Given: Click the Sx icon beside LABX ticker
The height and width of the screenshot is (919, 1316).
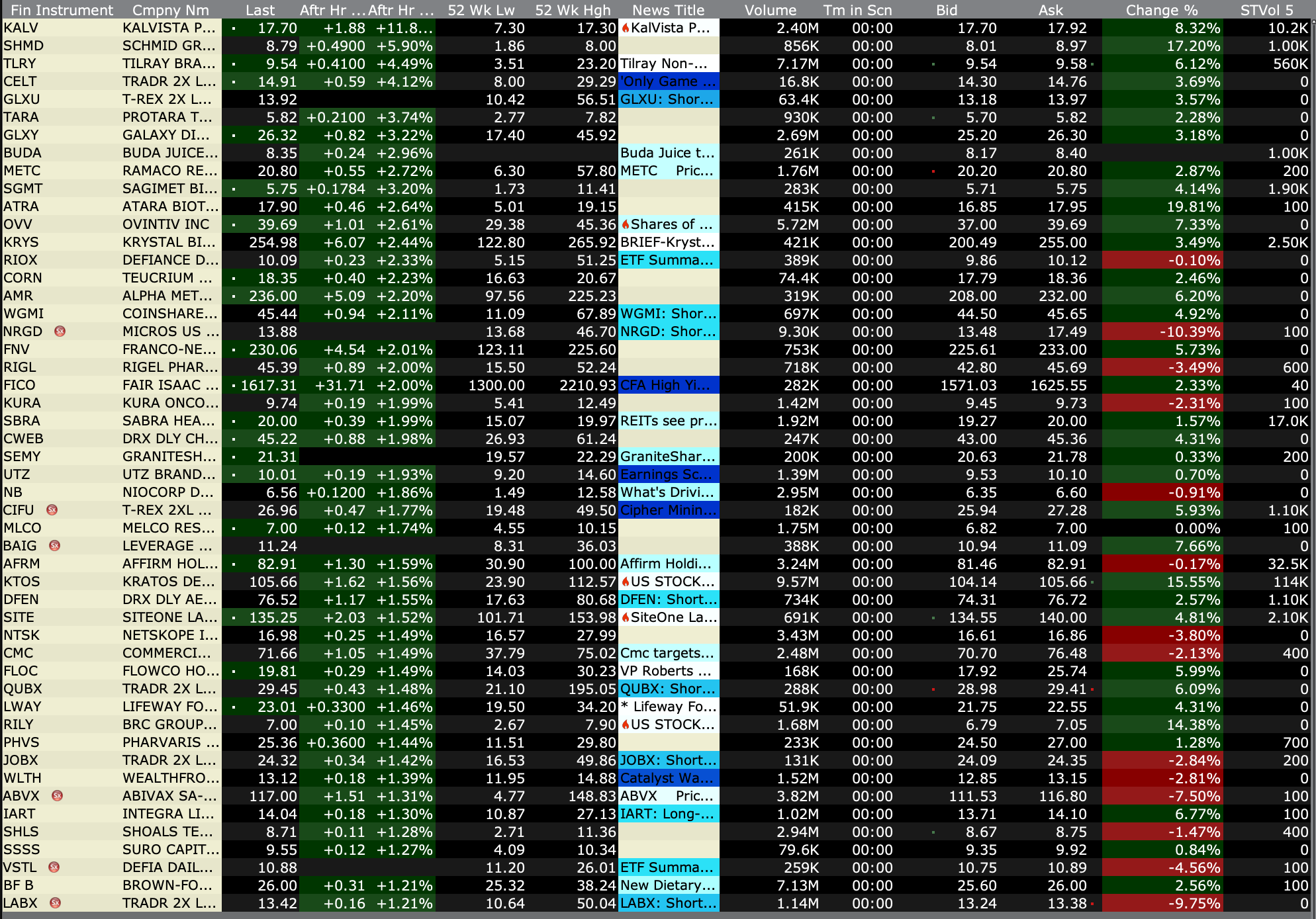Looking at the screenshot, I should [56, 903].
